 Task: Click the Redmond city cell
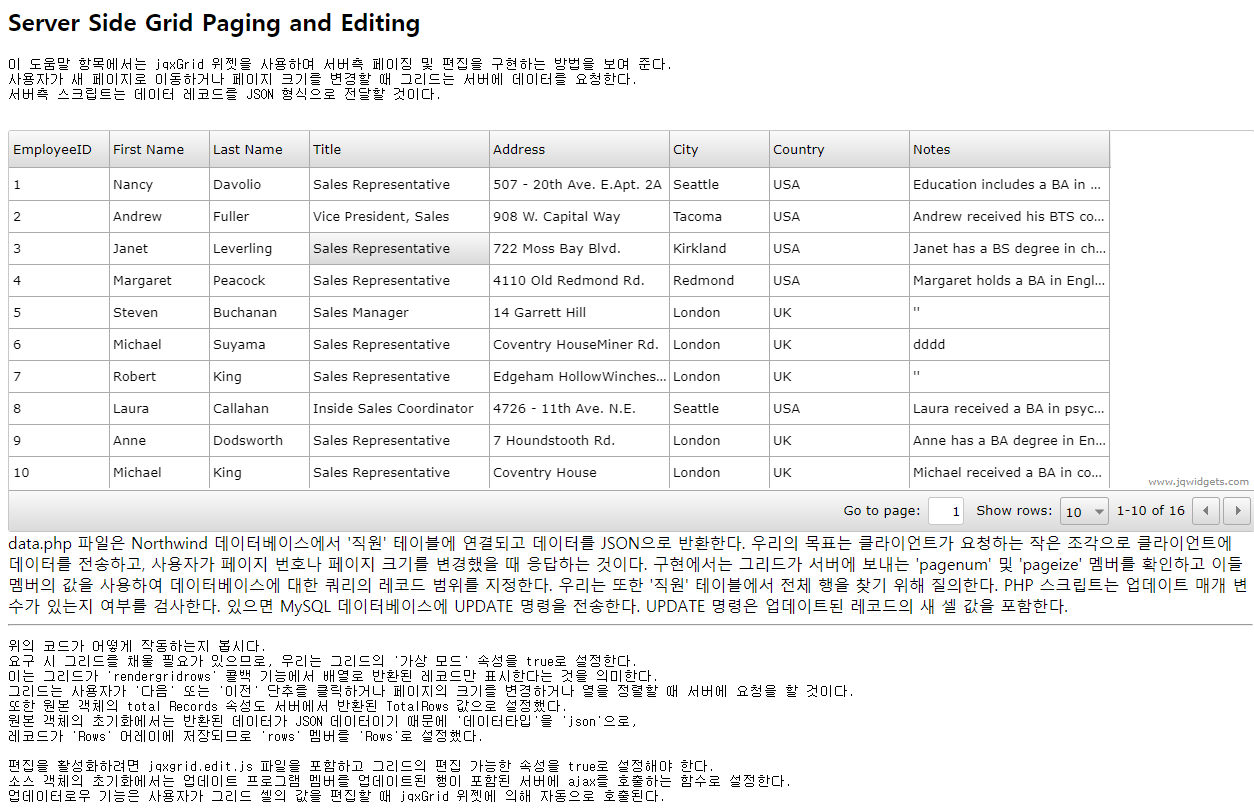point(719,281)
